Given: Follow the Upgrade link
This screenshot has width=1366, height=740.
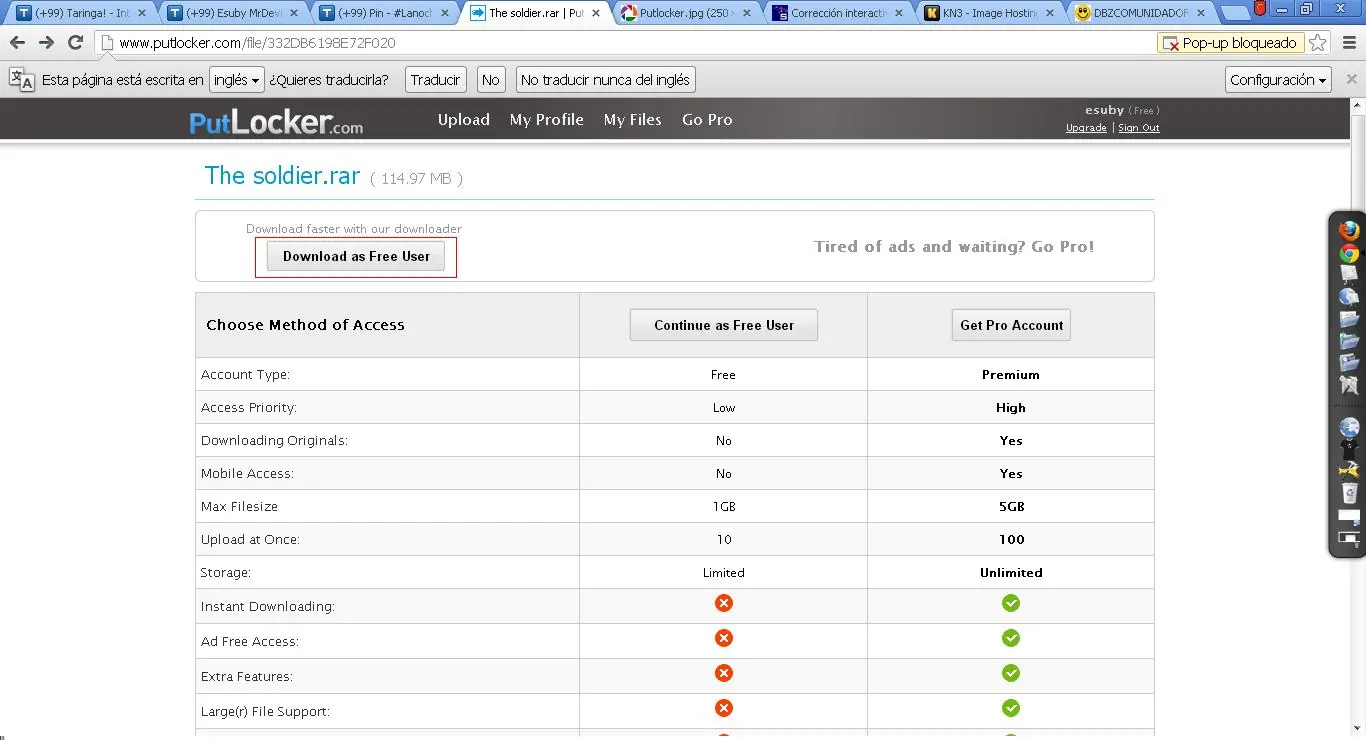Looking at the screenshot, I should click(x=1086, y=128).
